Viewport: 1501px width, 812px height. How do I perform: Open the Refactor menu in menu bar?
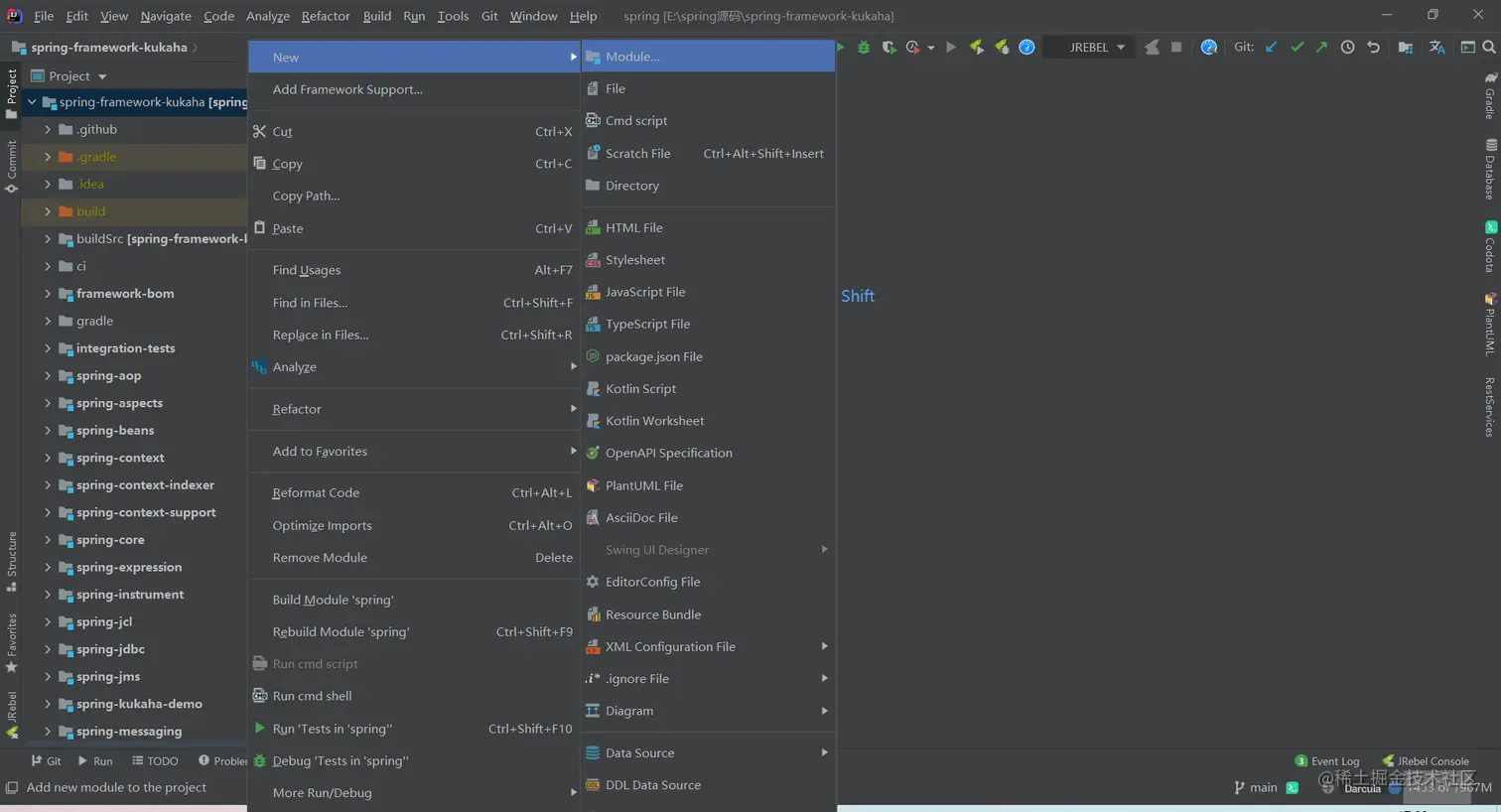pyautogui.click(x=325, y=16)
